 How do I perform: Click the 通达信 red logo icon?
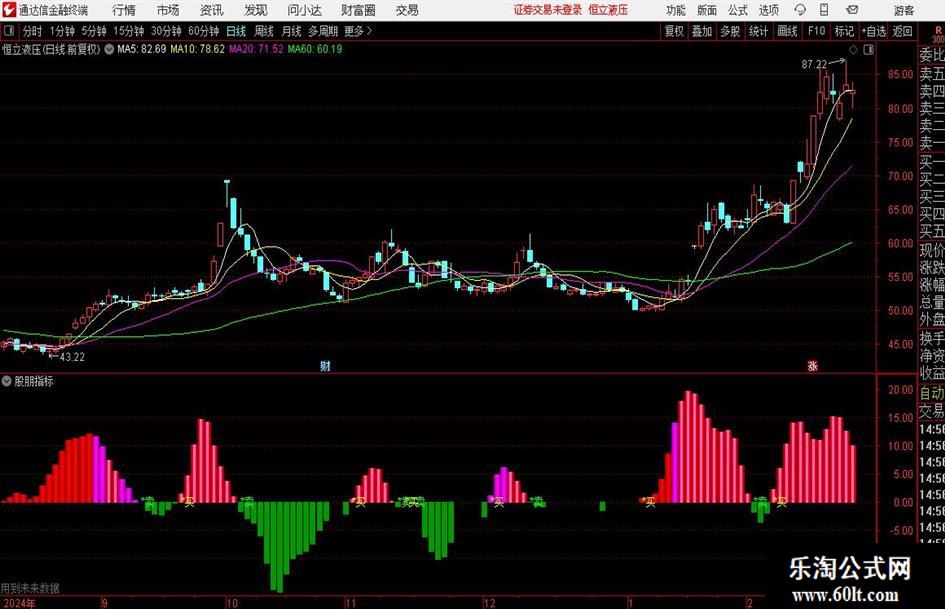[x=8, y=10]
